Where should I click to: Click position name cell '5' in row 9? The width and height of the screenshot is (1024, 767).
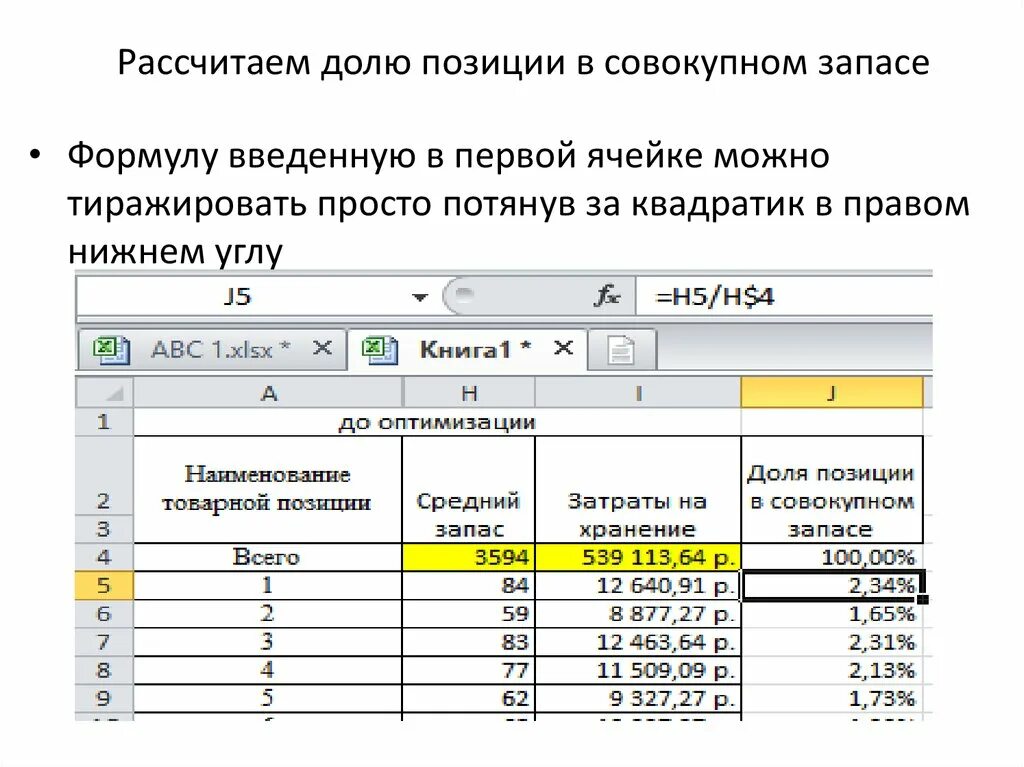268,698
